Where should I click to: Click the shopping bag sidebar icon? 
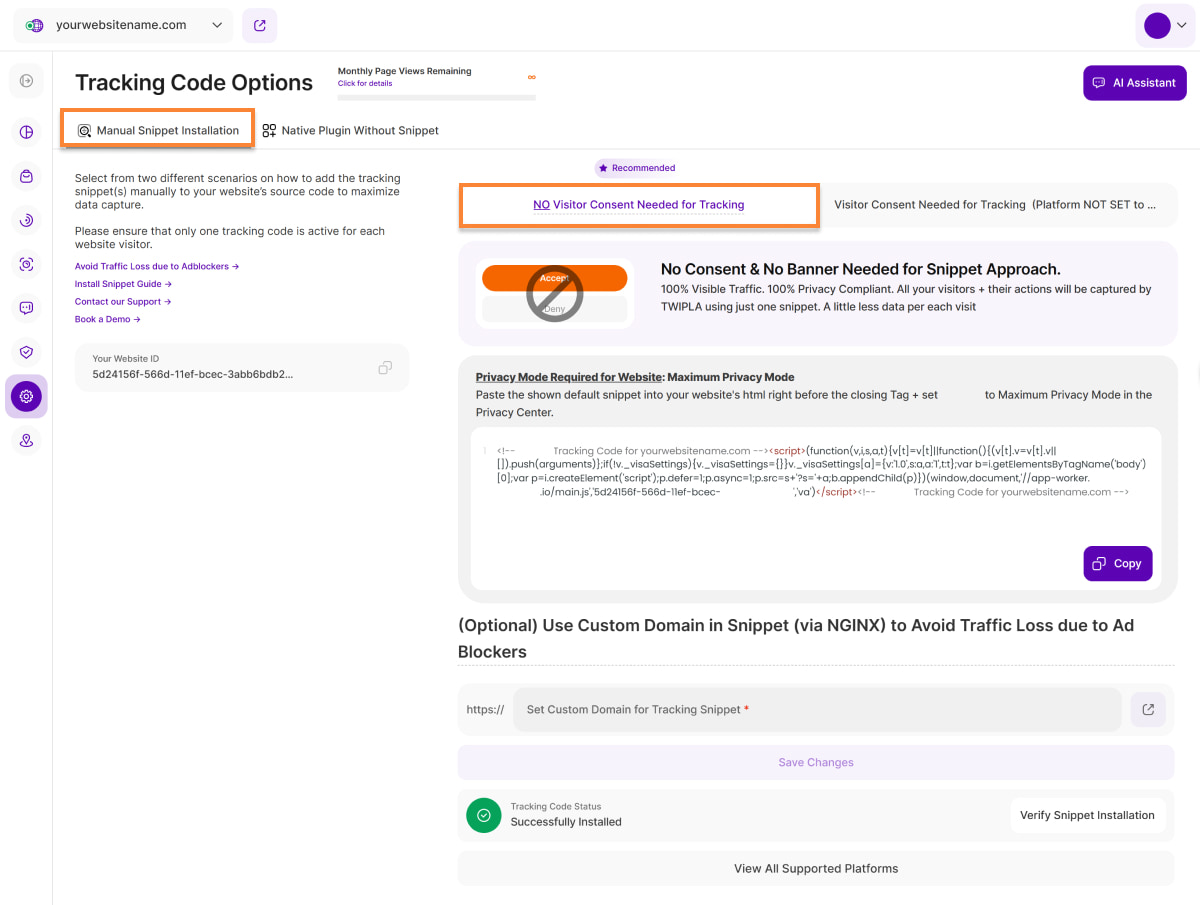26,176
